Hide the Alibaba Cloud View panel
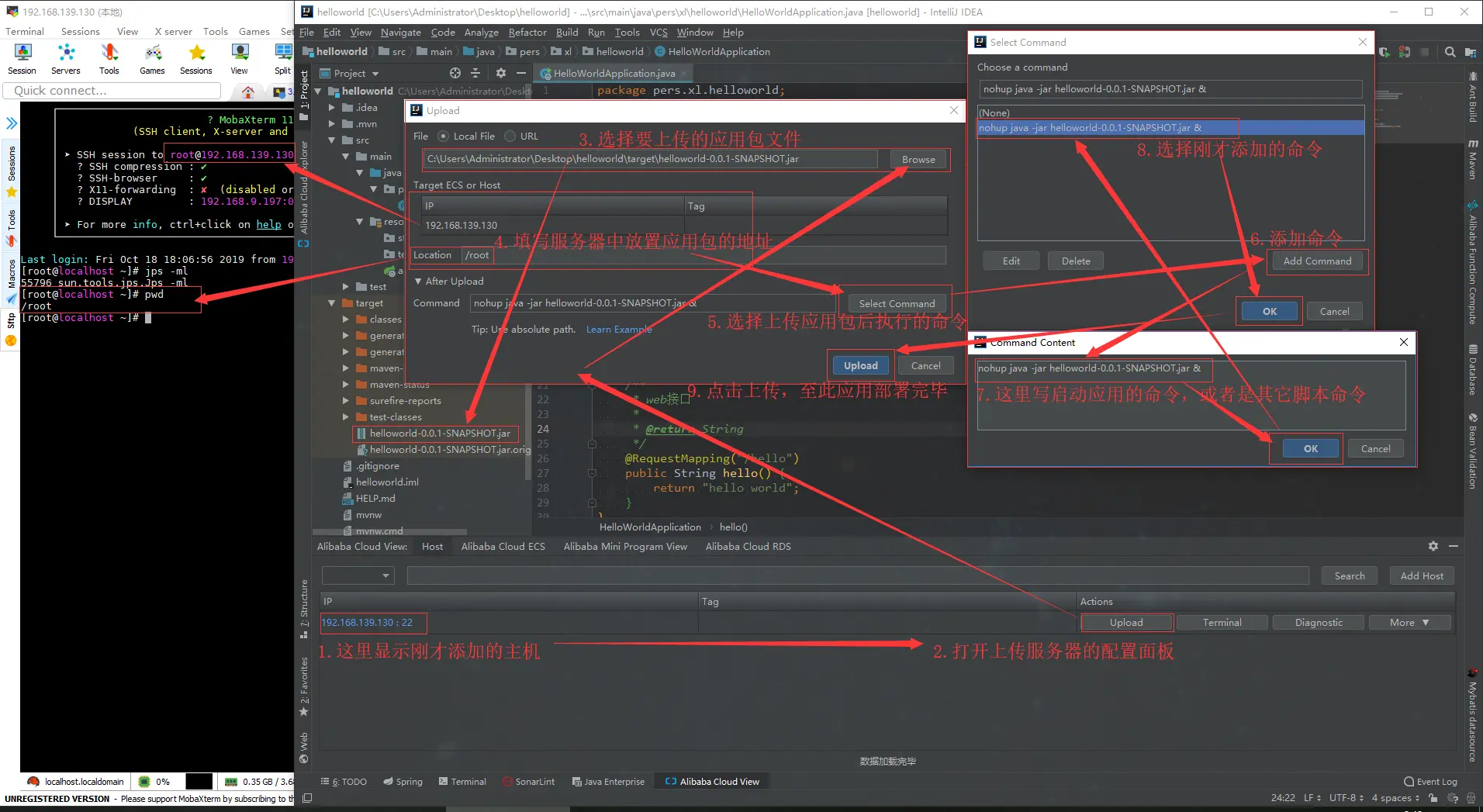Screen dimensions: 1483x812 tap(1454, 546)
